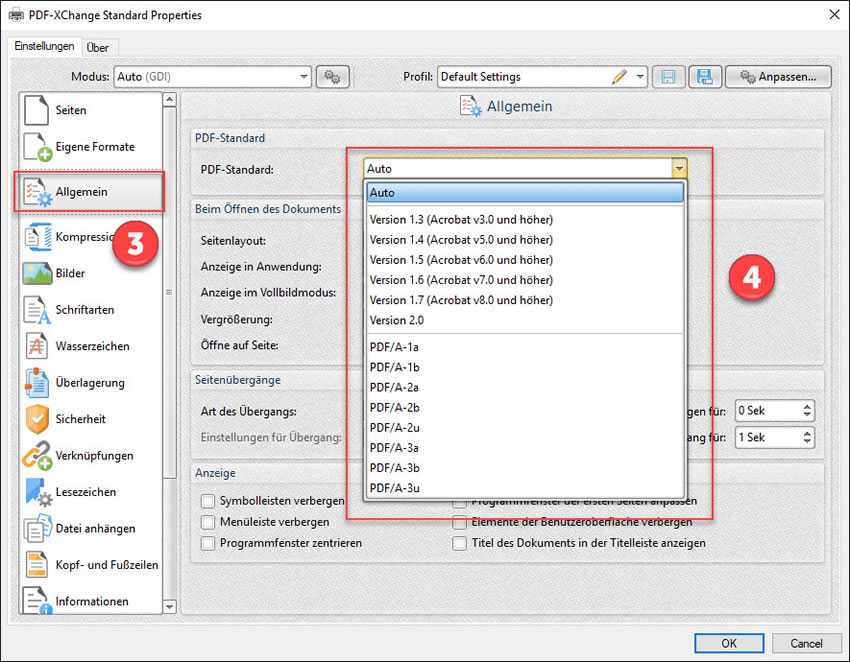The width and height of the screenshot is (850, 662).
Task: Open the Seiten settings category
Action: [91, 110]
